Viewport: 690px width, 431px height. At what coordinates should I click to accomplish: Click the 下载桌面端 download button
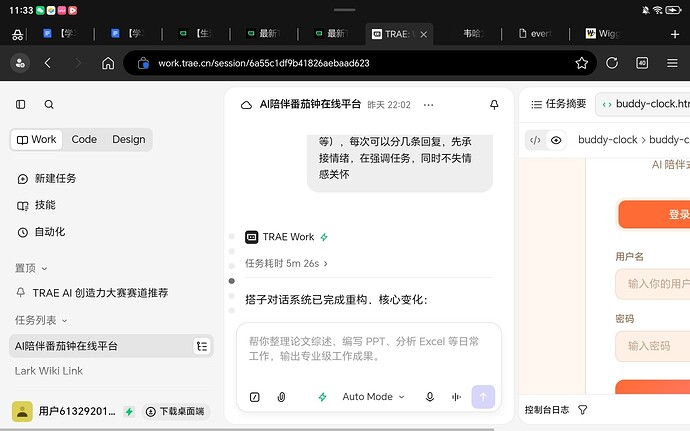176,412
